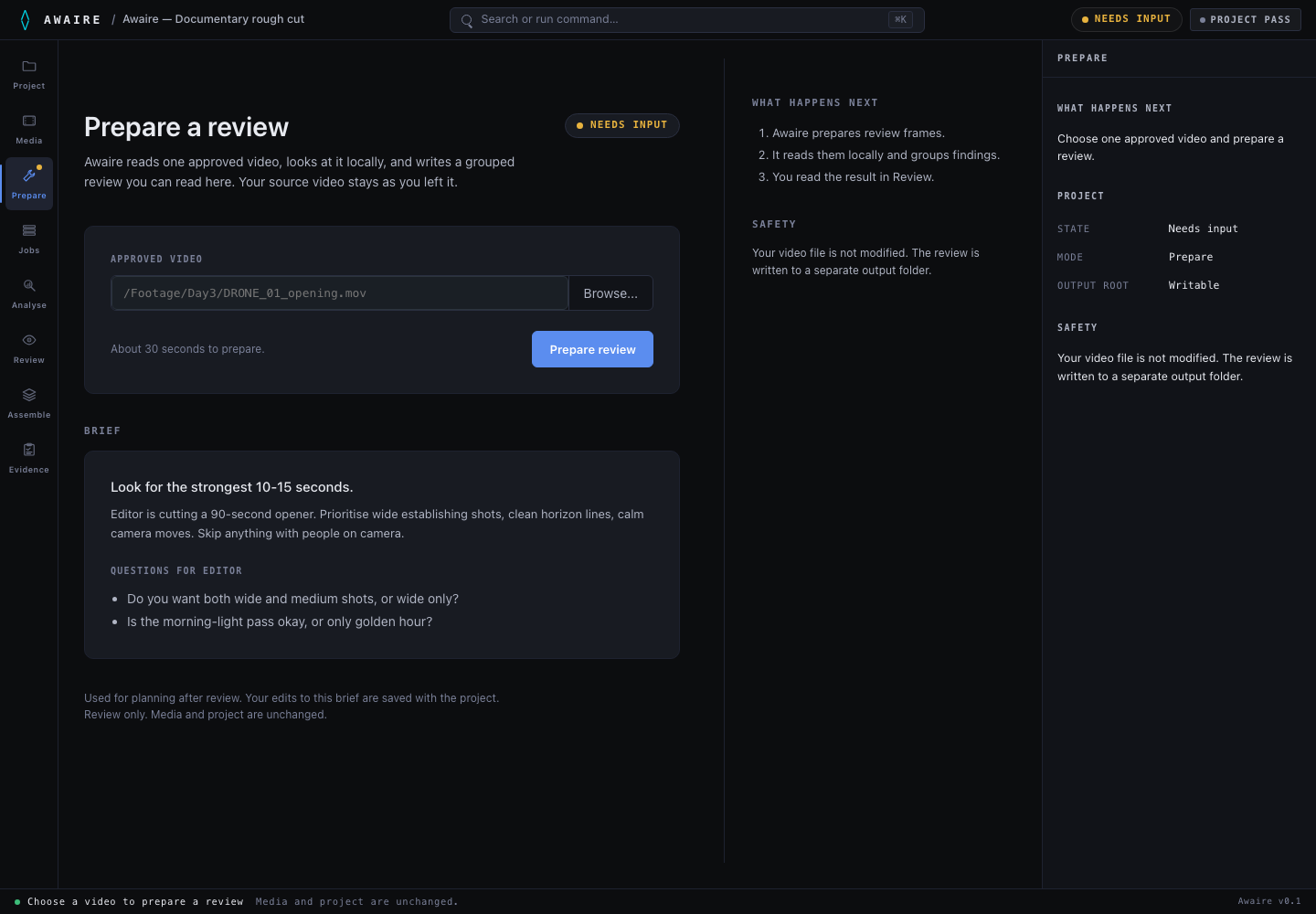Click the OUTPUT ROOT value 'Writable'
The width and height of the screenshot is (1316, 914).
point(1194,285)
